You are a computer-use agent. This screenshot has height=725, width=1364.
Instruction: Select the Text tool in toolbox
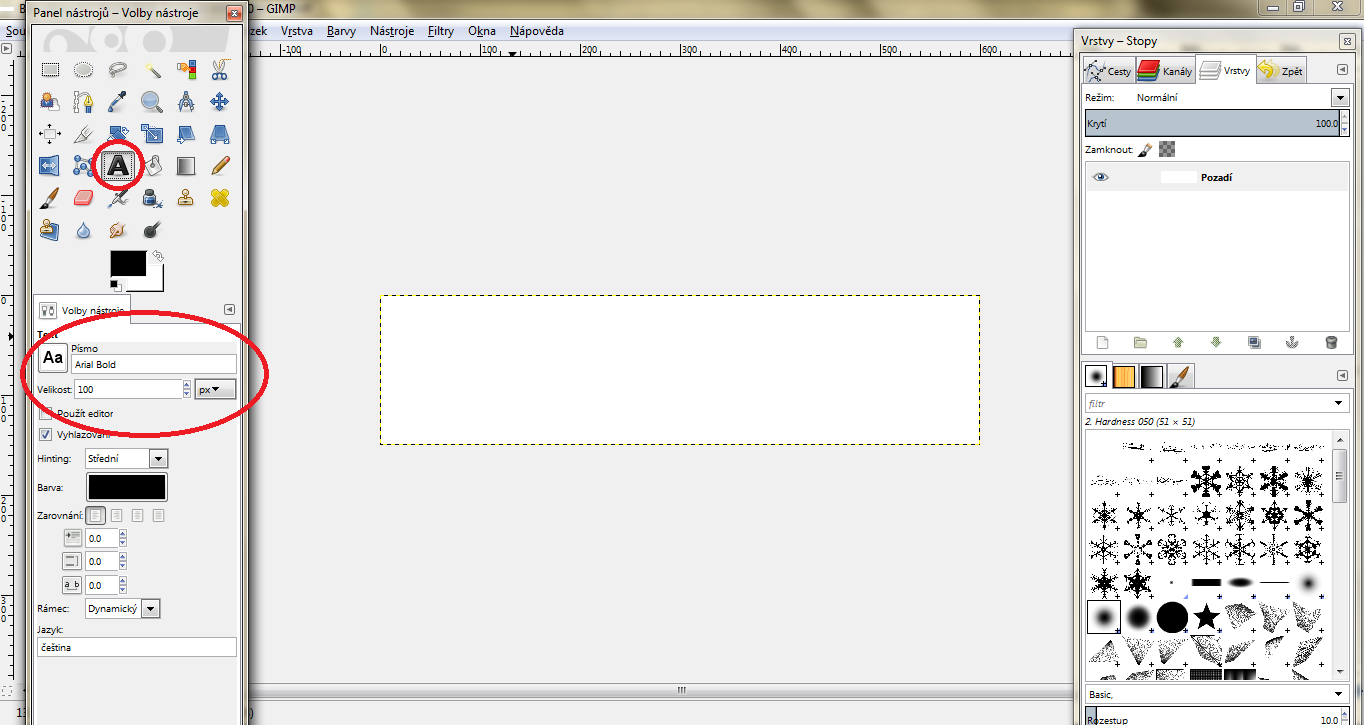118,166
